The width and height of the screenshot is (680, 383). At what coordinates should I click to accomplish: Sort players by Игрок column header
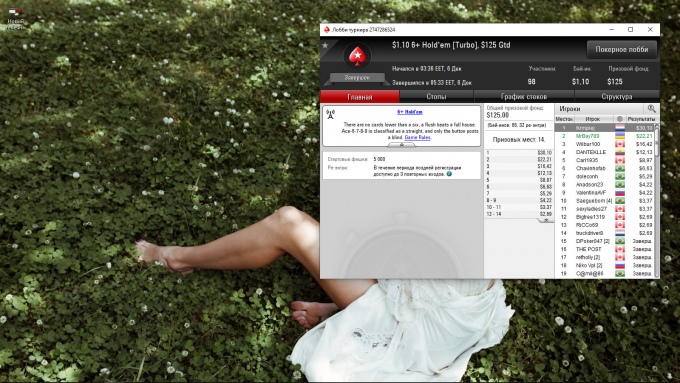593,119
